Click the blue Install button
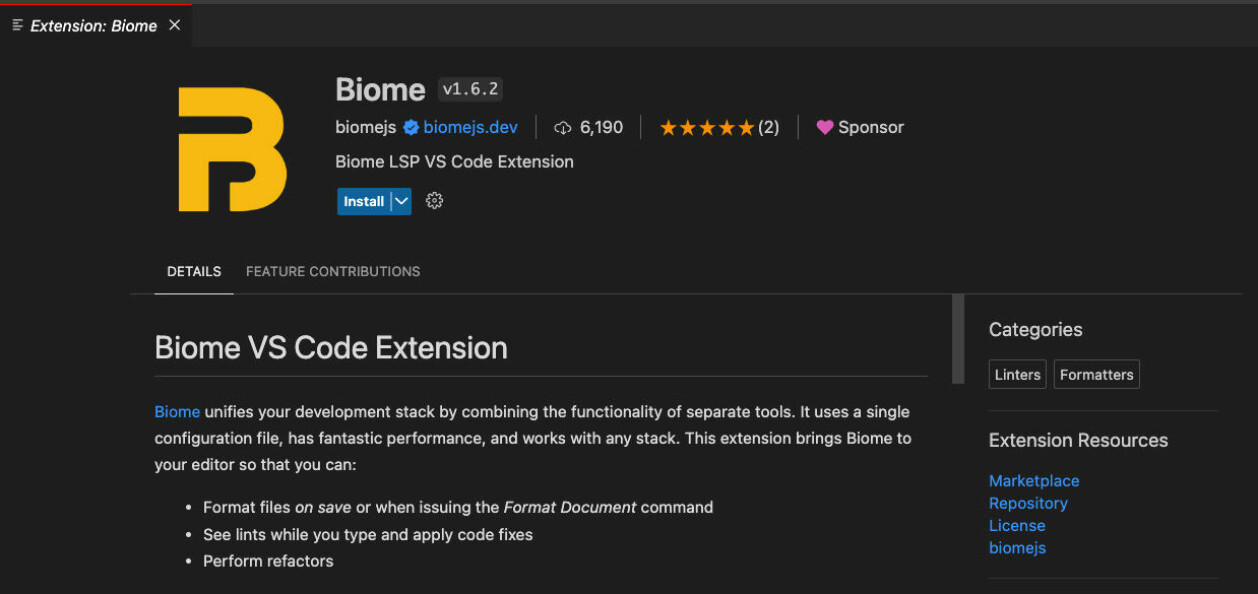 tap(364, 201)
